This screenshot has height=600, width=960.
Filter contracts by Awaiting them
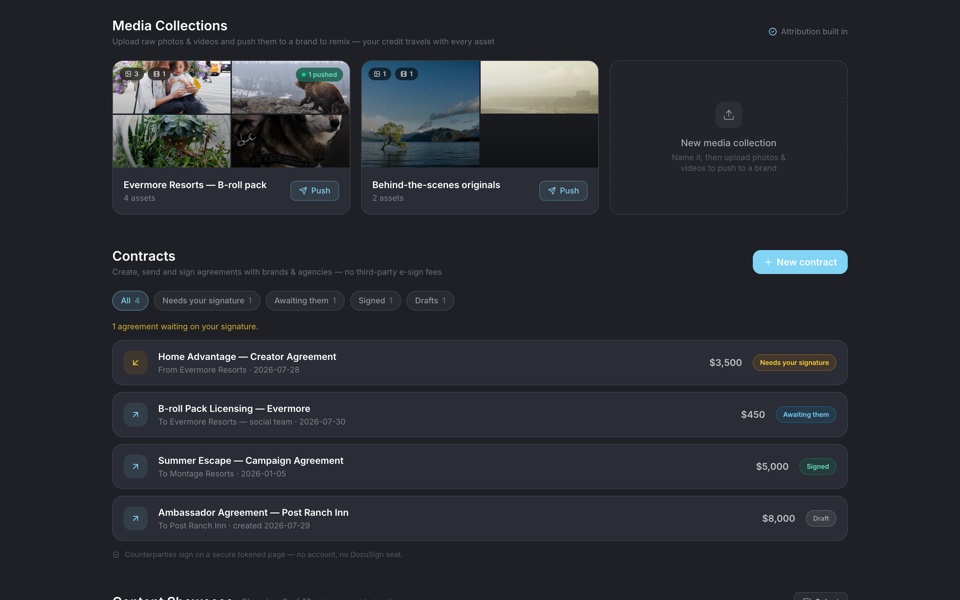(x=305, y=301)
